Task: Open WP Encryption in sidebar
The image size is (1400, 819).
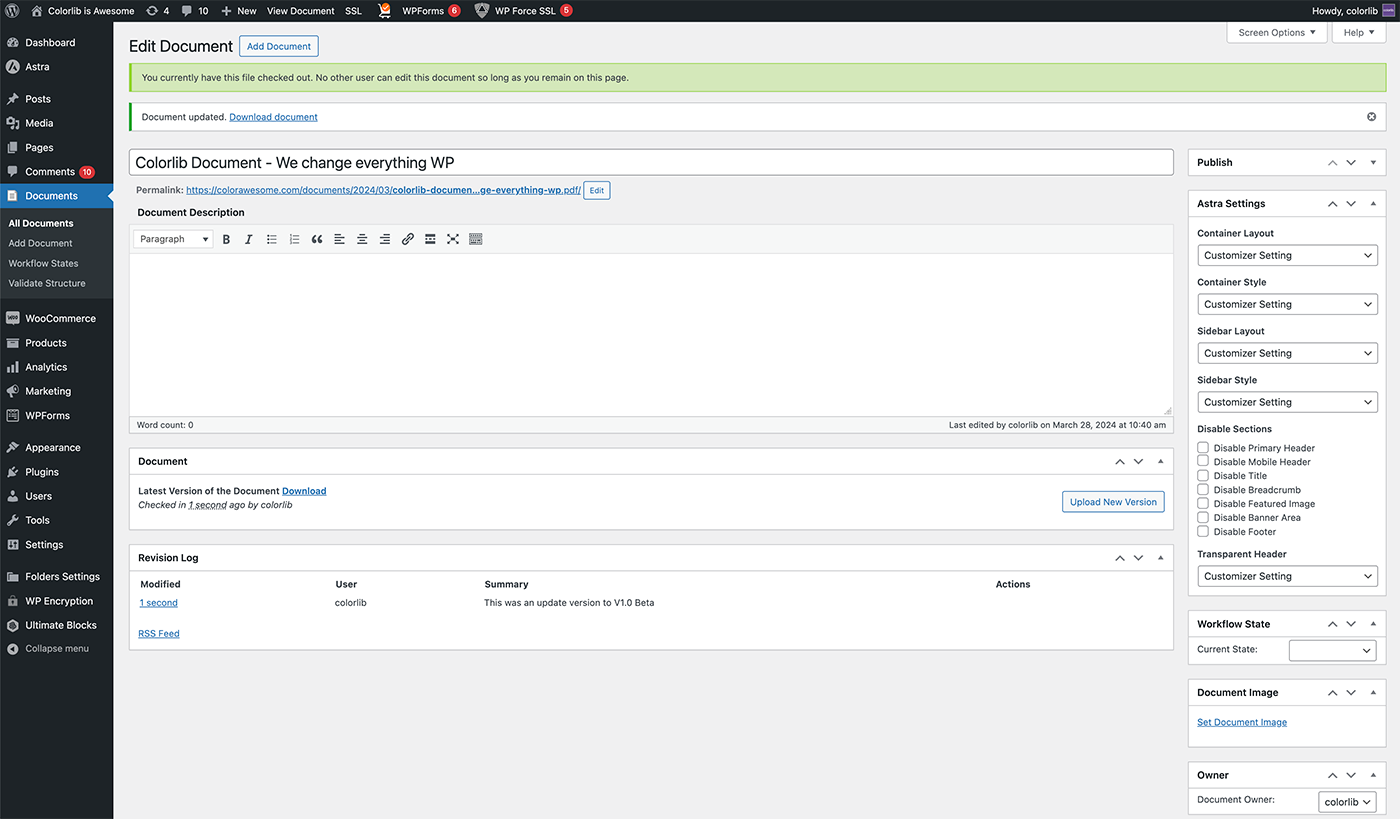Action: tap(59, 601)
